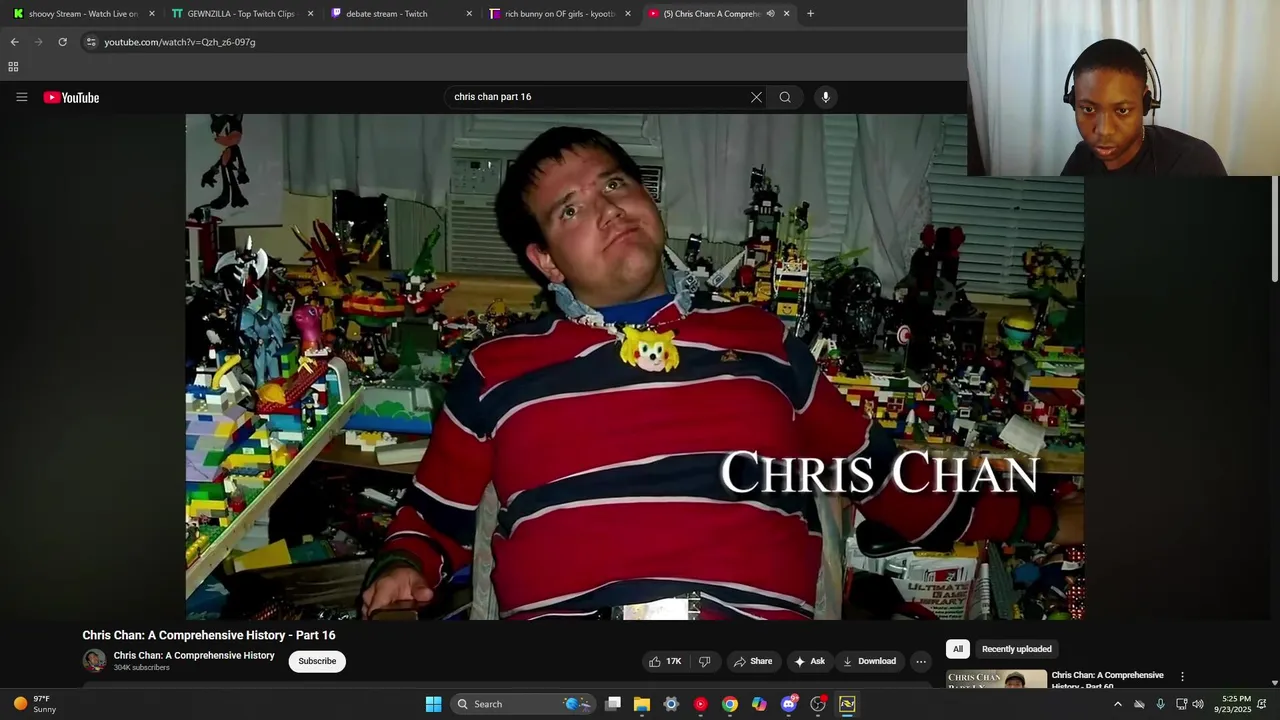Switch to the 'GEWNZILLA - Top Twitch Clips' tab

coord(241,14)
